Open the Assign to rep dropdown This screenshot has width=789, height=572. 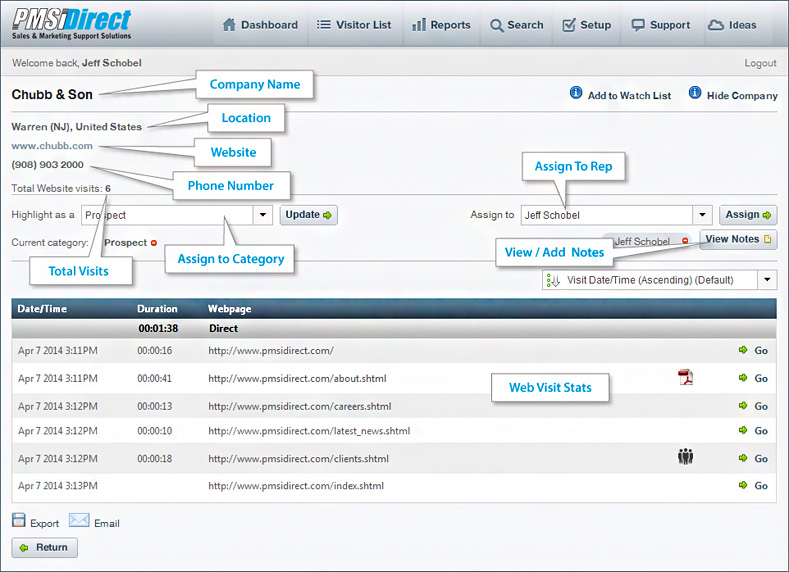click(702, 215)
